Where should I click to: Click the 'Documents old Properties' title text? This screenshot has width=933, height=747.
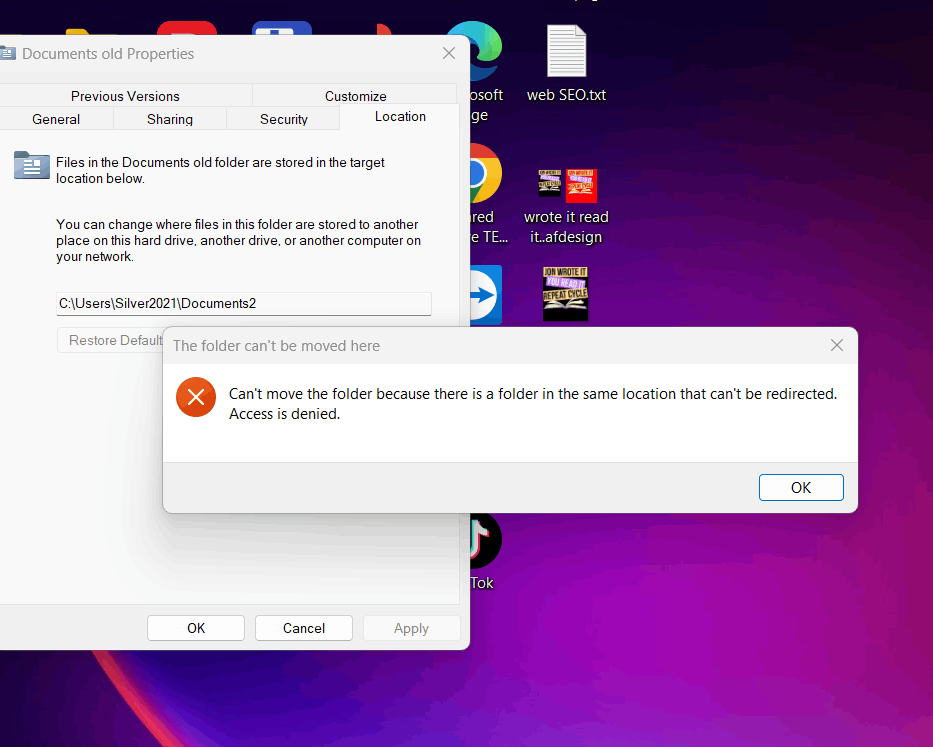[108, 54]
